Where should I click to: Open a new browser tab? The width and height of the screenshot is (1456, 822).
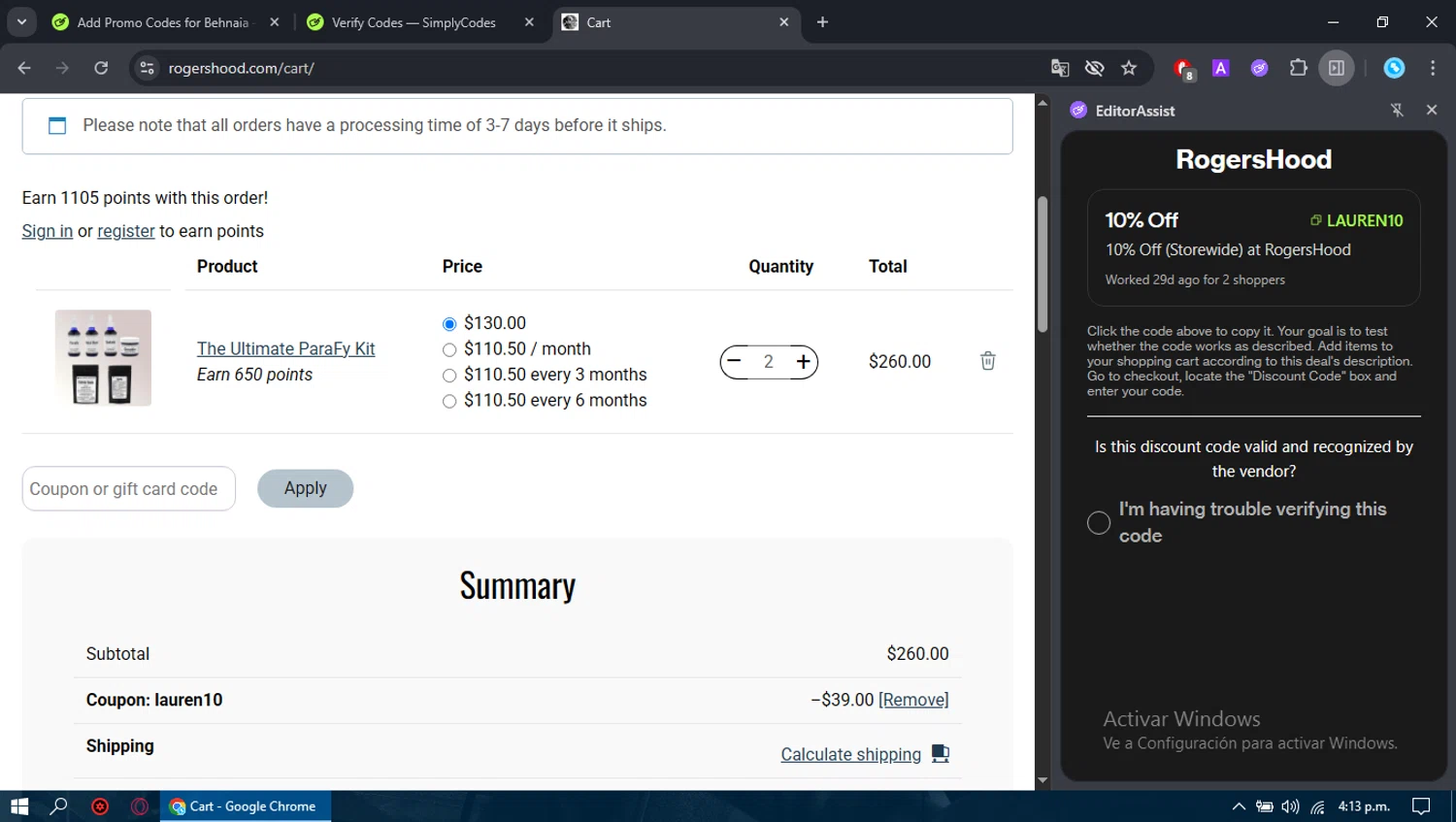(822, 22)
